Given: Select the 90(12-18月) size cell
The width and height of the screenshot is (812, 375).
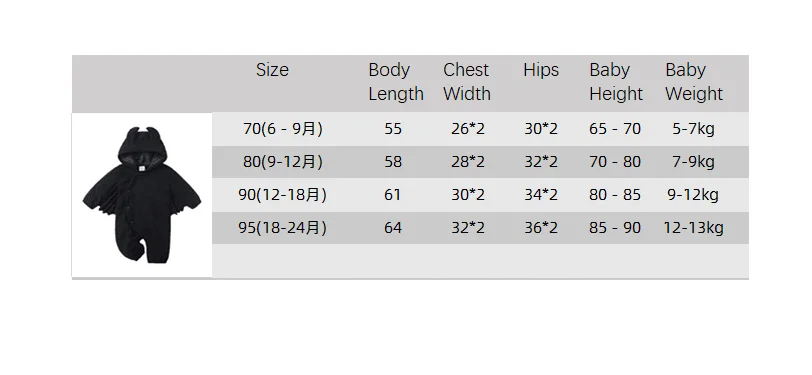Looking at the screenshot, I should (x=282, y=195).
